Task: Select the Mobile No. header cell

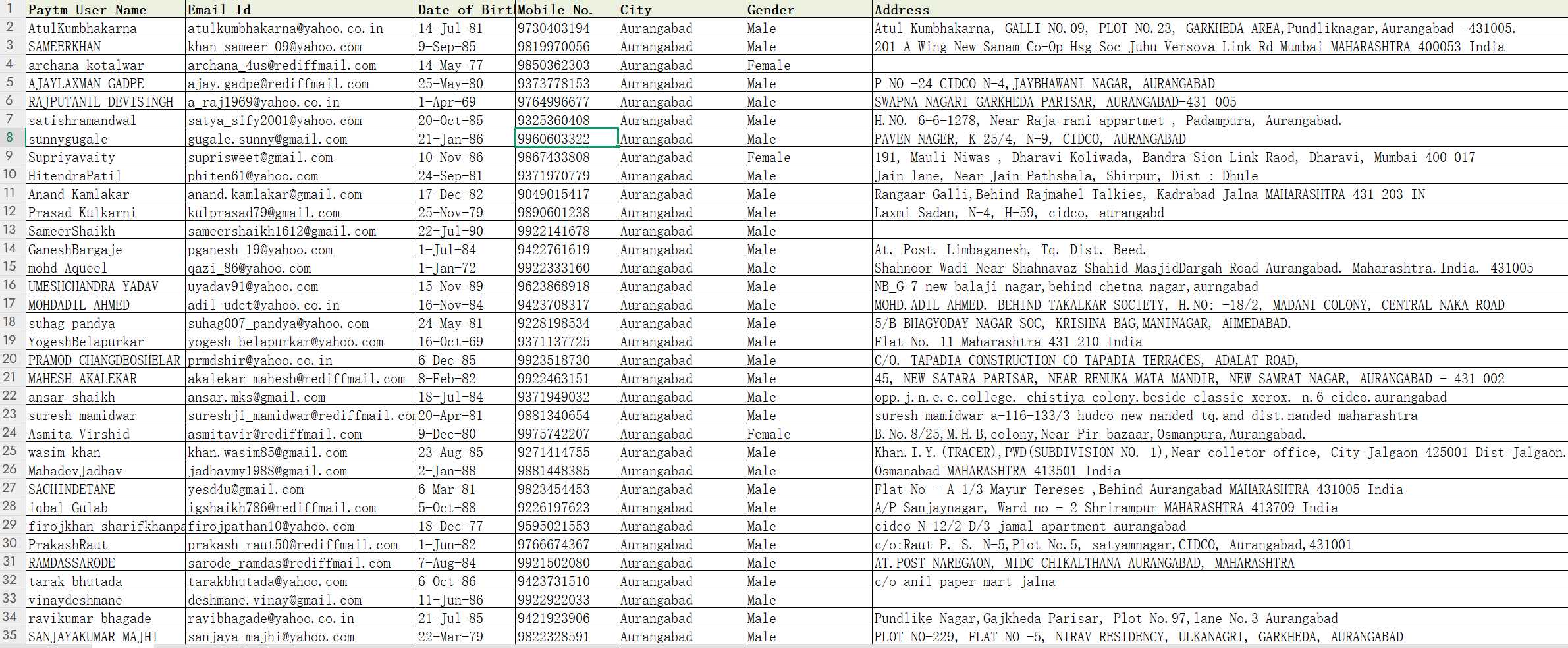Action: pyautogui.click(x=566, y=9)
